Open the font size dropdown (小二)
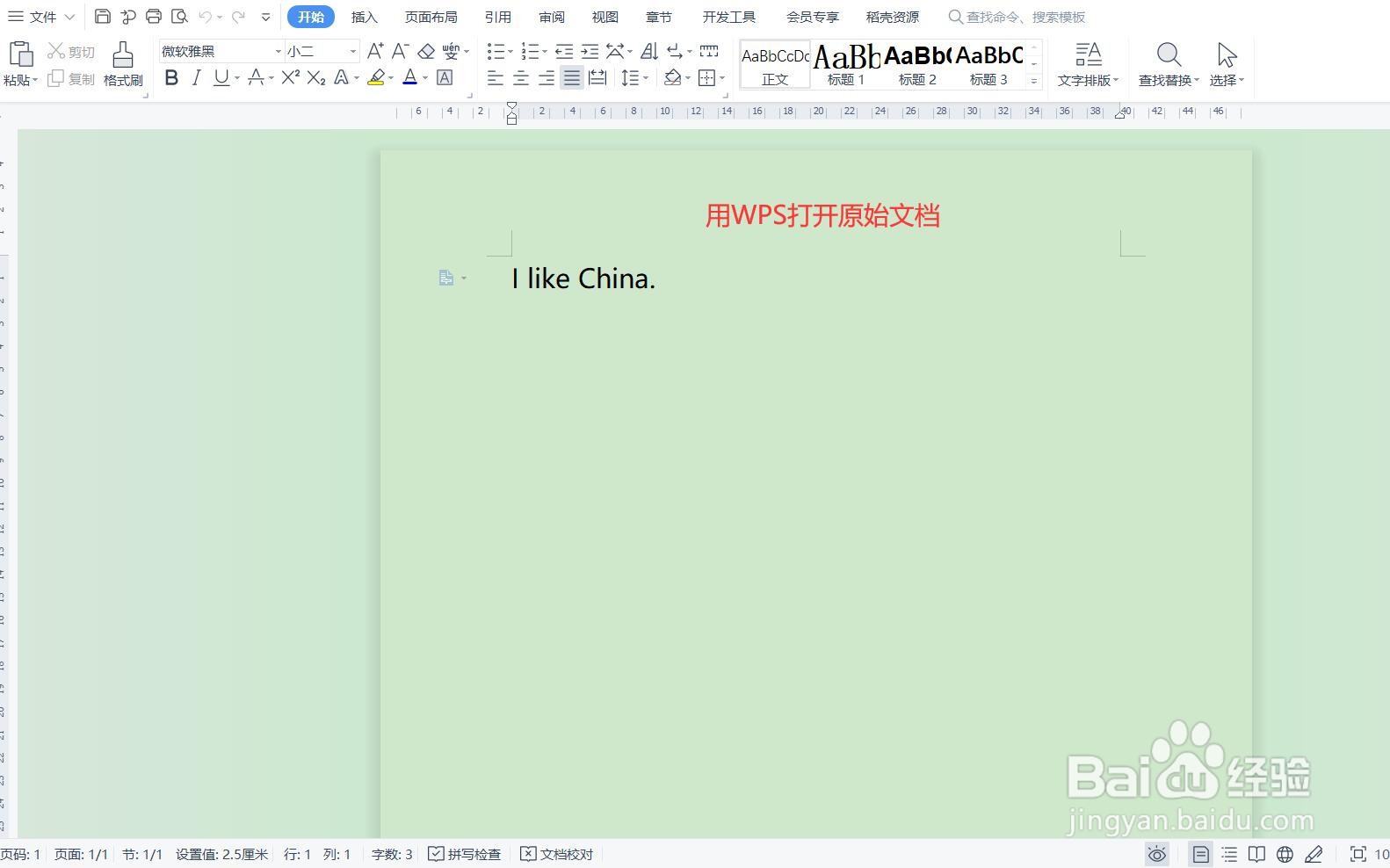 (353, 51)
